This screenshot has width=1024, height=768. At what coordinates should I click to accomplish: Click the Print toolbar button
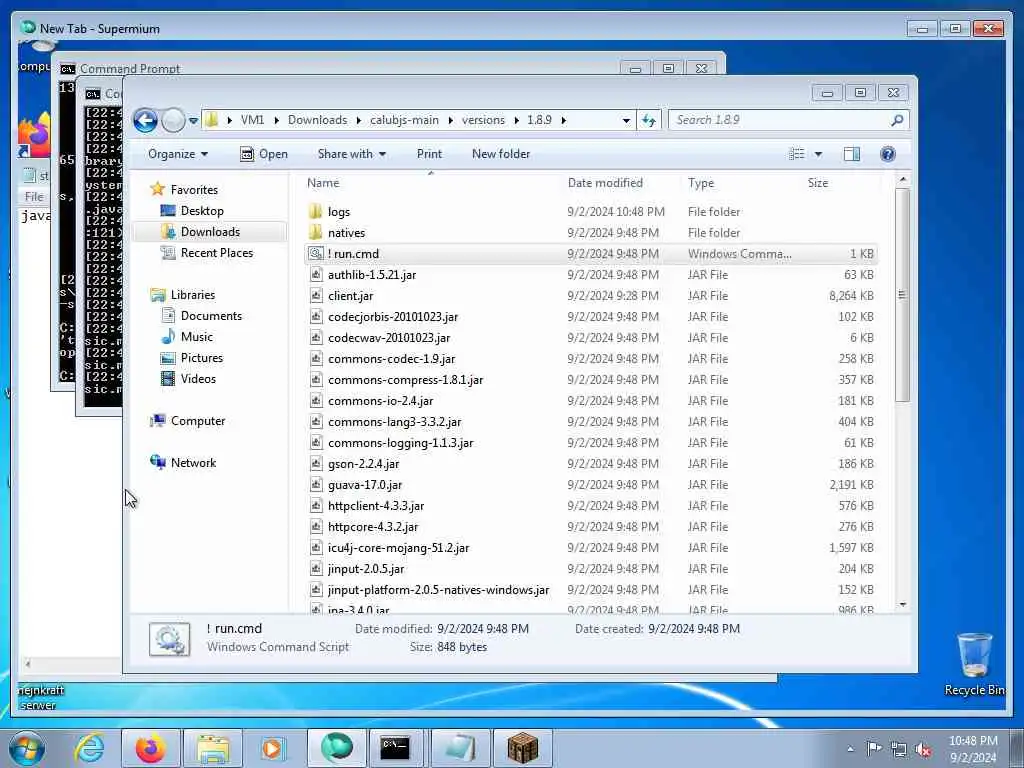[x=429, y=154]
